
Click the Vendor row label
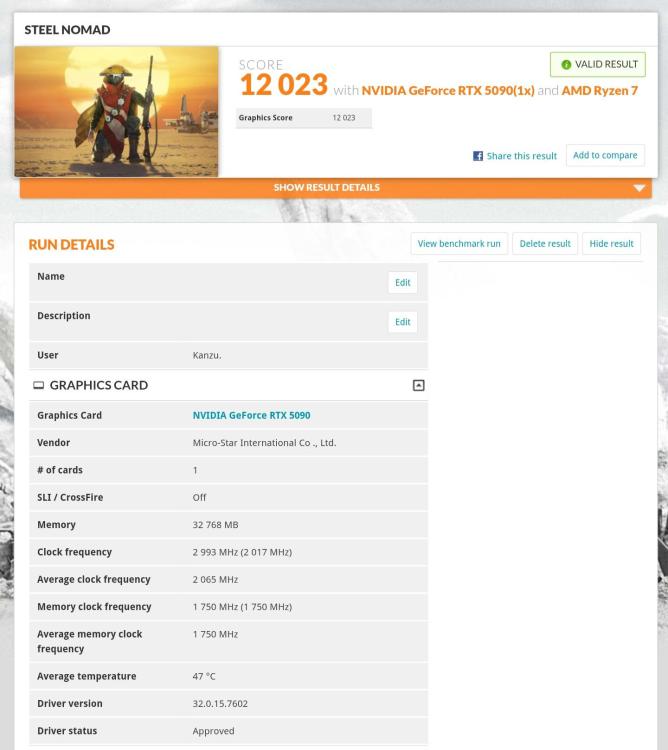click(x=54, y=443)
